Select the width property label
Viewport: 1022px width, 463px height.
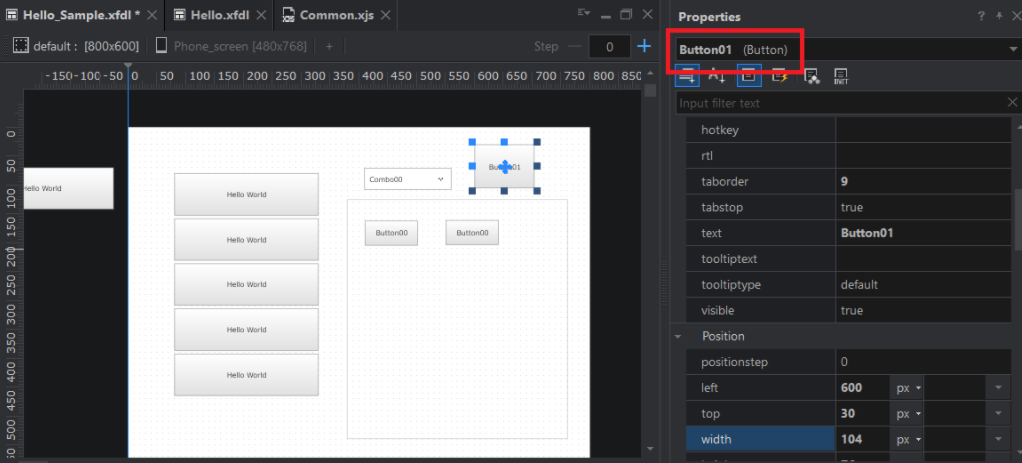coord(761,440)
